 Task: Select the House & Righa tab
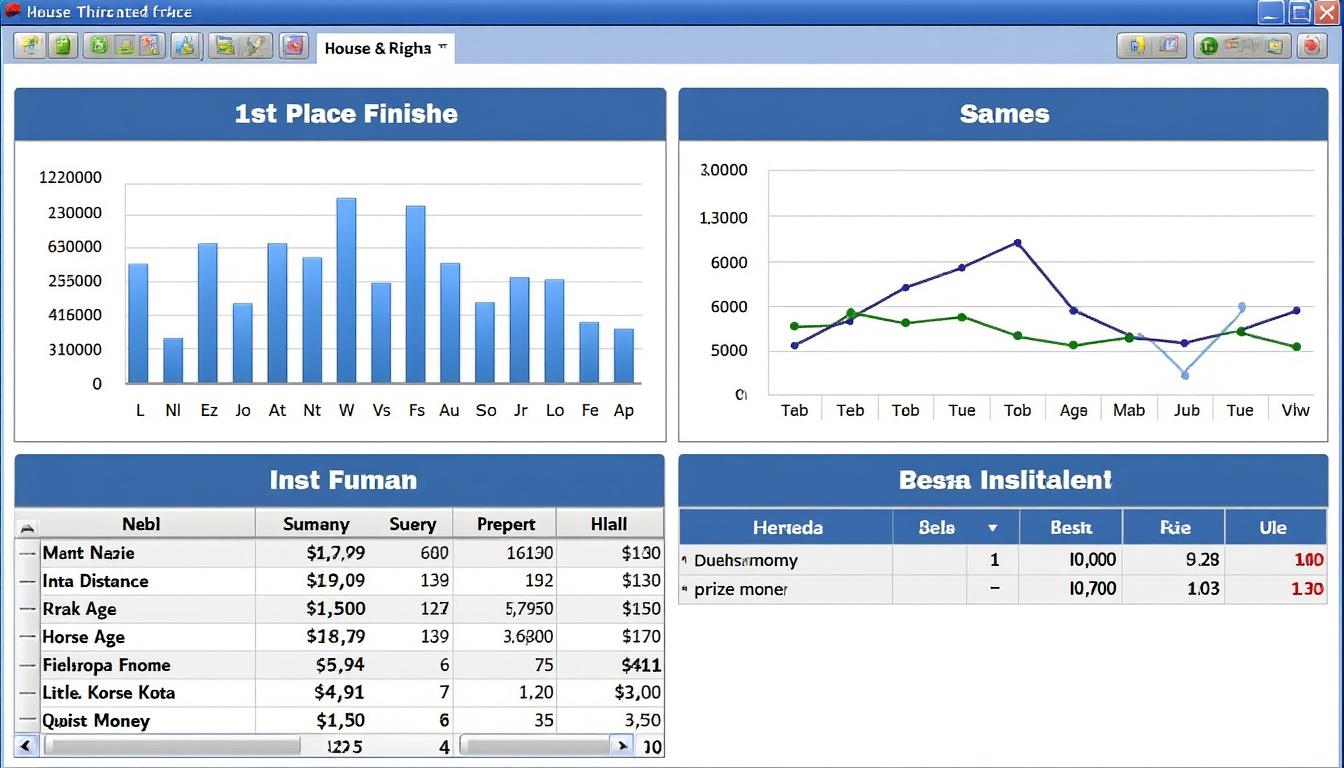tap(377, 48)
